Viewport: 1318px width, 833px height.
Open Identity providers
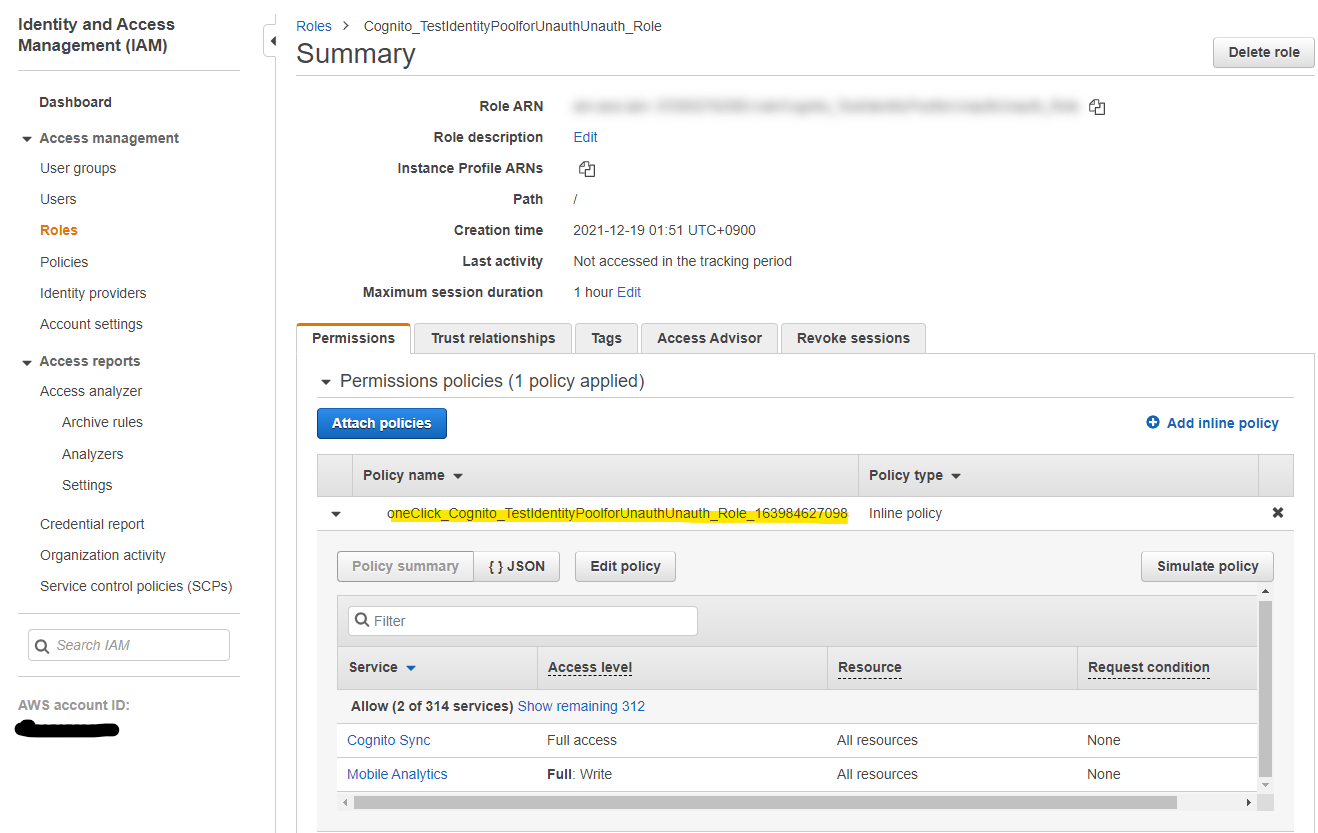click(x=93, y=293)
